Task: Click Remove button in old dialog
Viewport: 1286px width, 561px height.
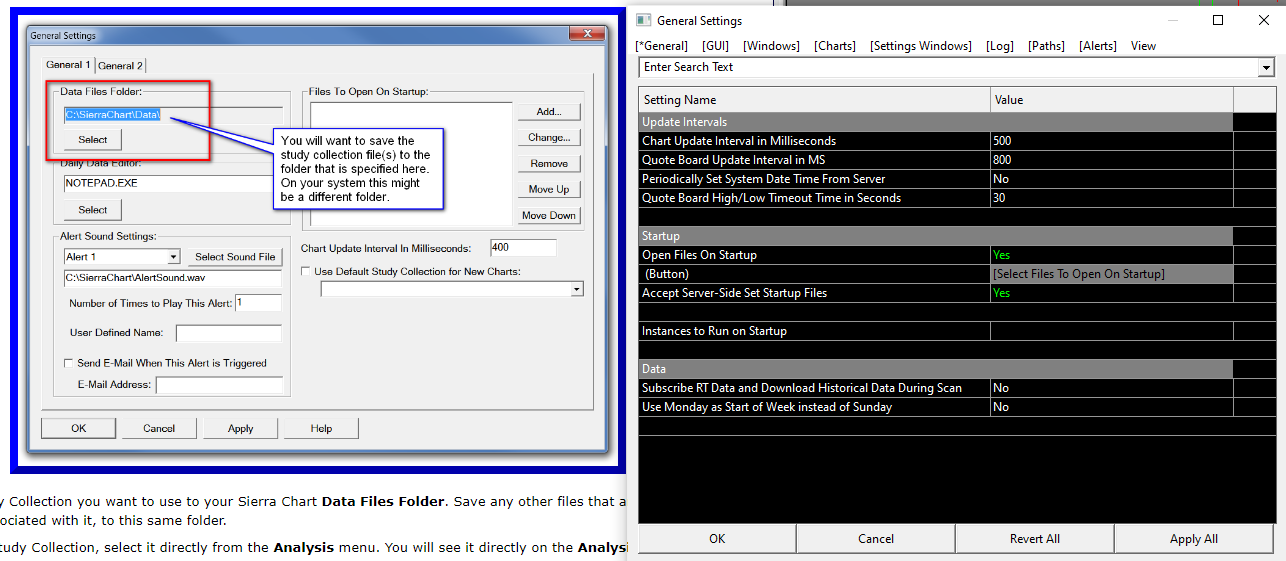Action: tap(549, 163)
